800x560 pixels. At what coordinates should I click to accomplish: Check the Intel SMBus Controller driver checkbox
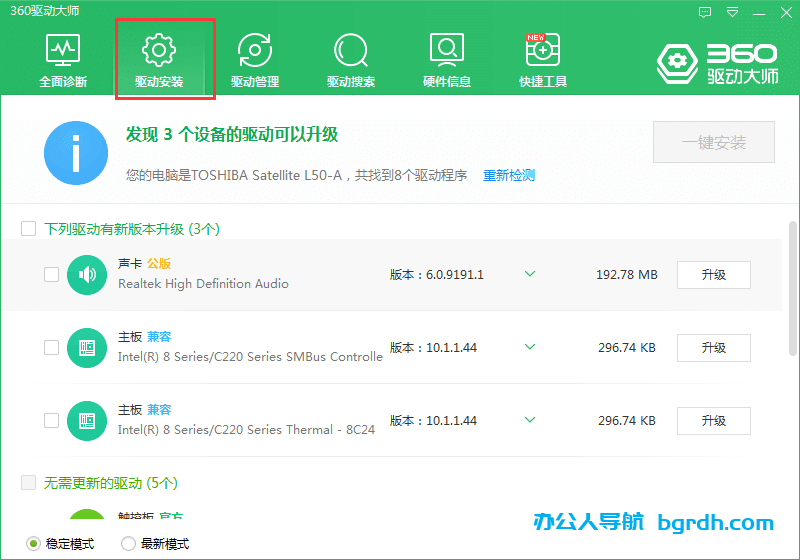51,348
